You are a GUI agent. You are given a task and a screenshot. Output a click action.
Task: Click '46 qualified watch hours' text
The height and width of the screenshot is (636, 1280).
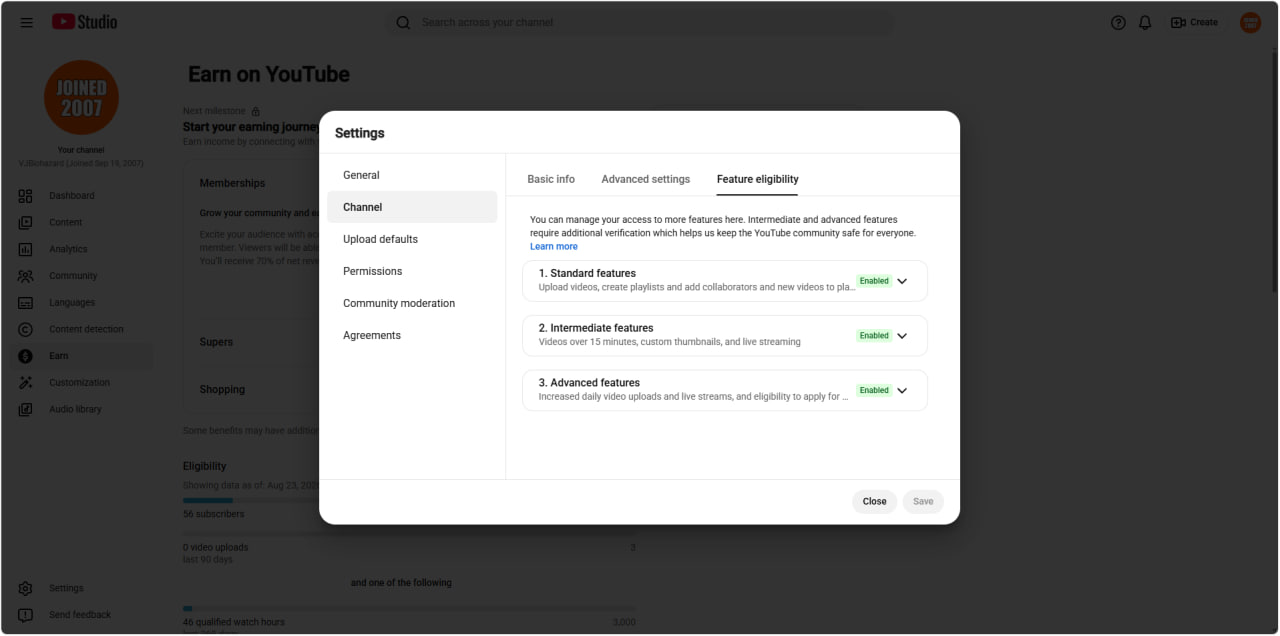pos(234,622)
